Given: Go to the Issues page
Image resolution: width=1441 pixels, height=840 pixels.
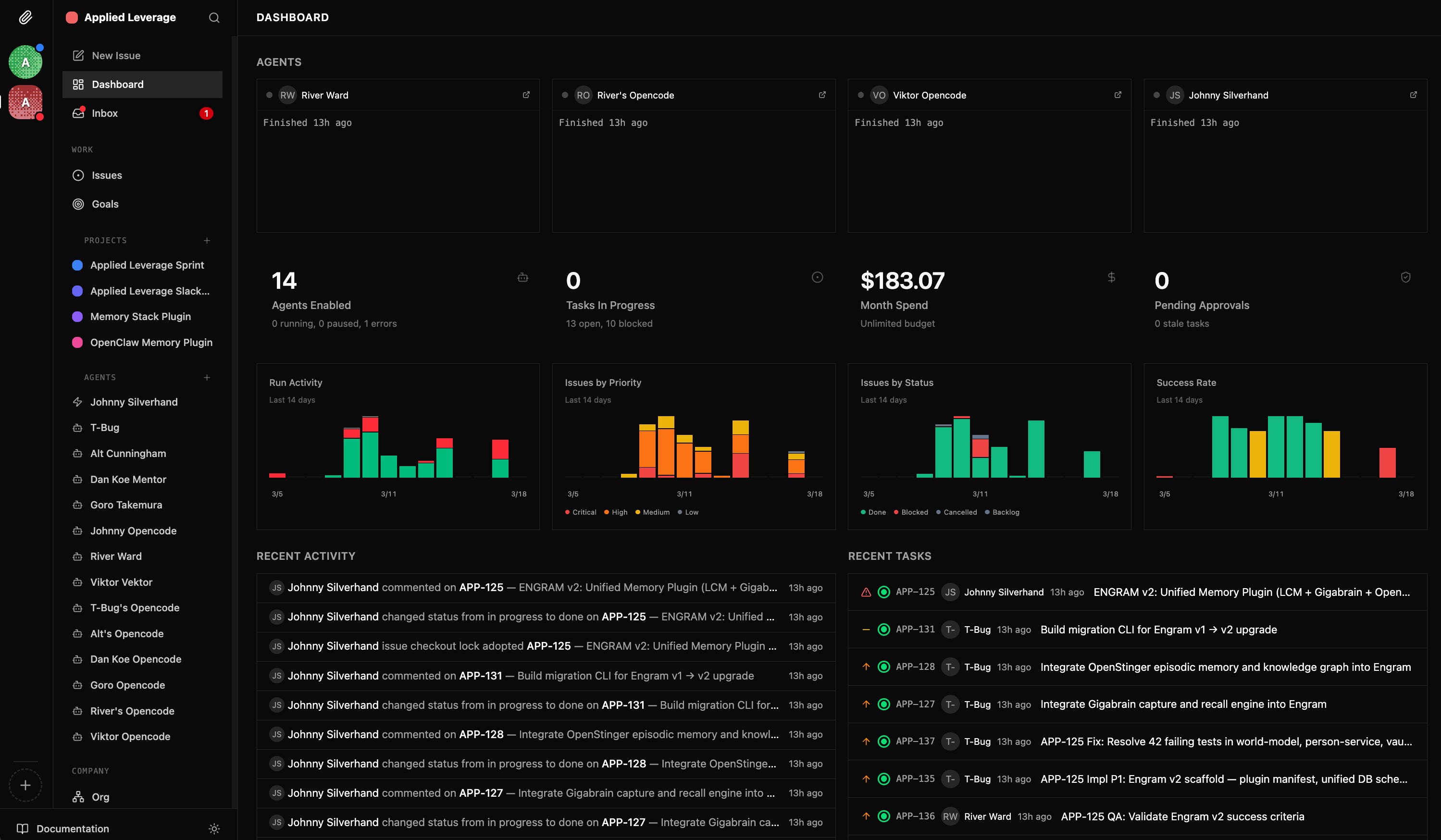Looking at the screenshot, I should coord(107,175).
